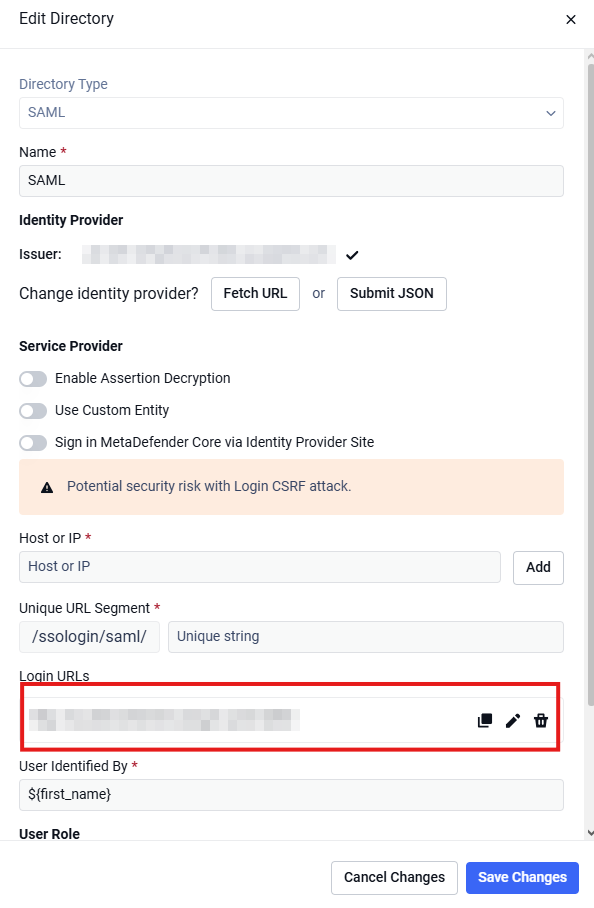Close the Edit Directory dialog

pos(571,20)
